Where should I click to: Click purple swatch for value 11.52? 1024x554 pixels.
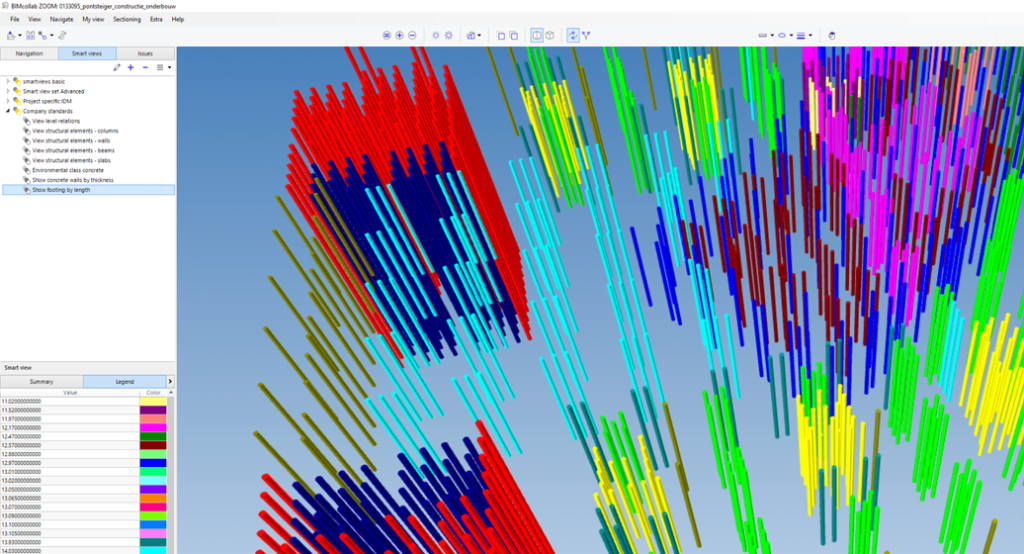153,410
